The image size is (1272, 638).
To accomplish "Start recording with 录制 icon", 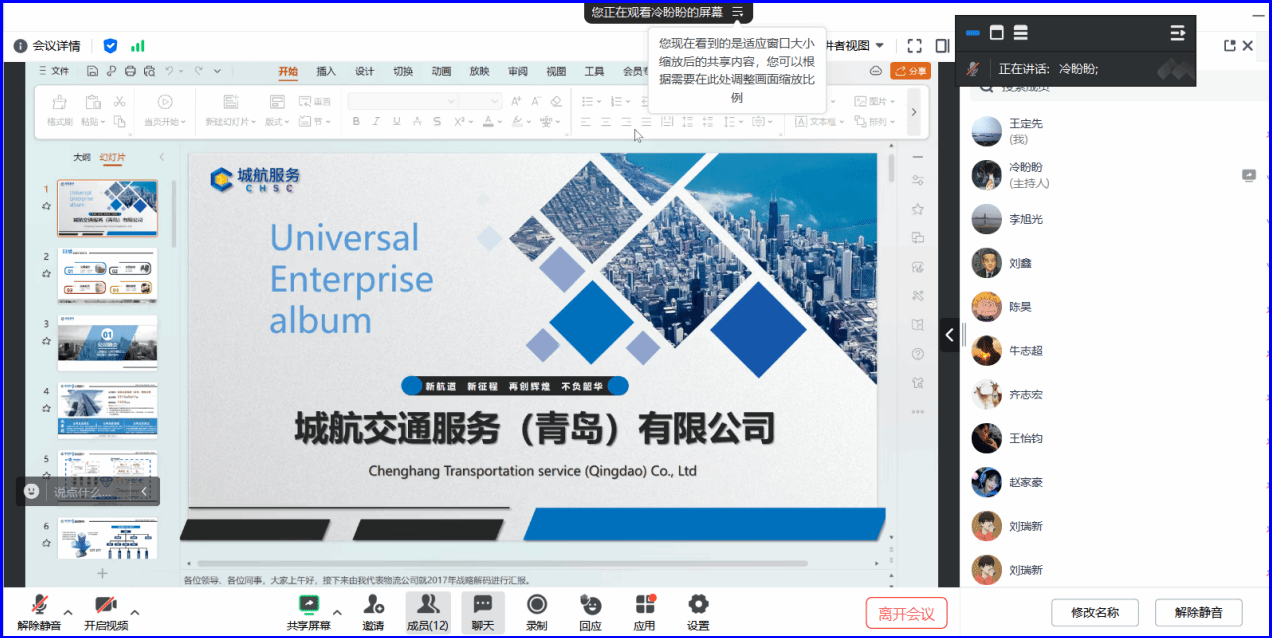I will tap(537, 605).
